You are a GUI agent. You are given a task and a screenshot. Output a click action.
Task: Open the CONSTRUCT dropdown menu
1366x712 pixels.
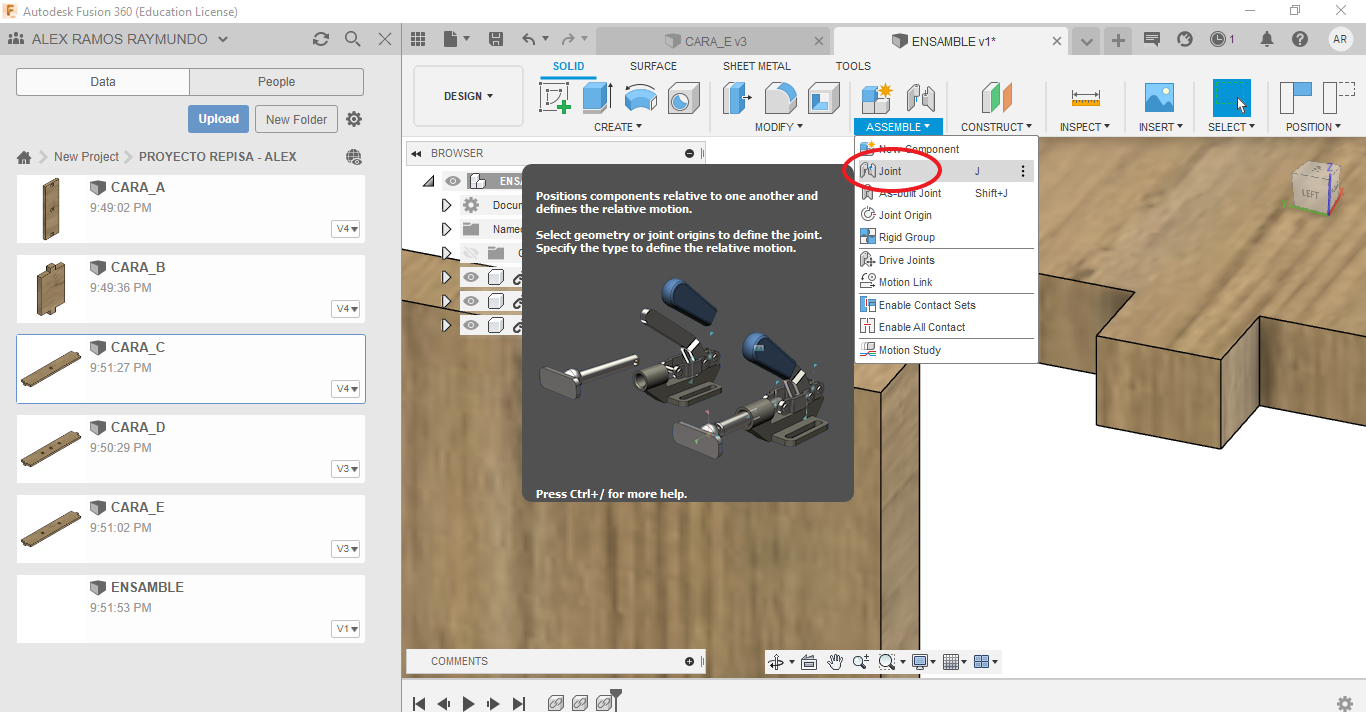click(996, 127)
